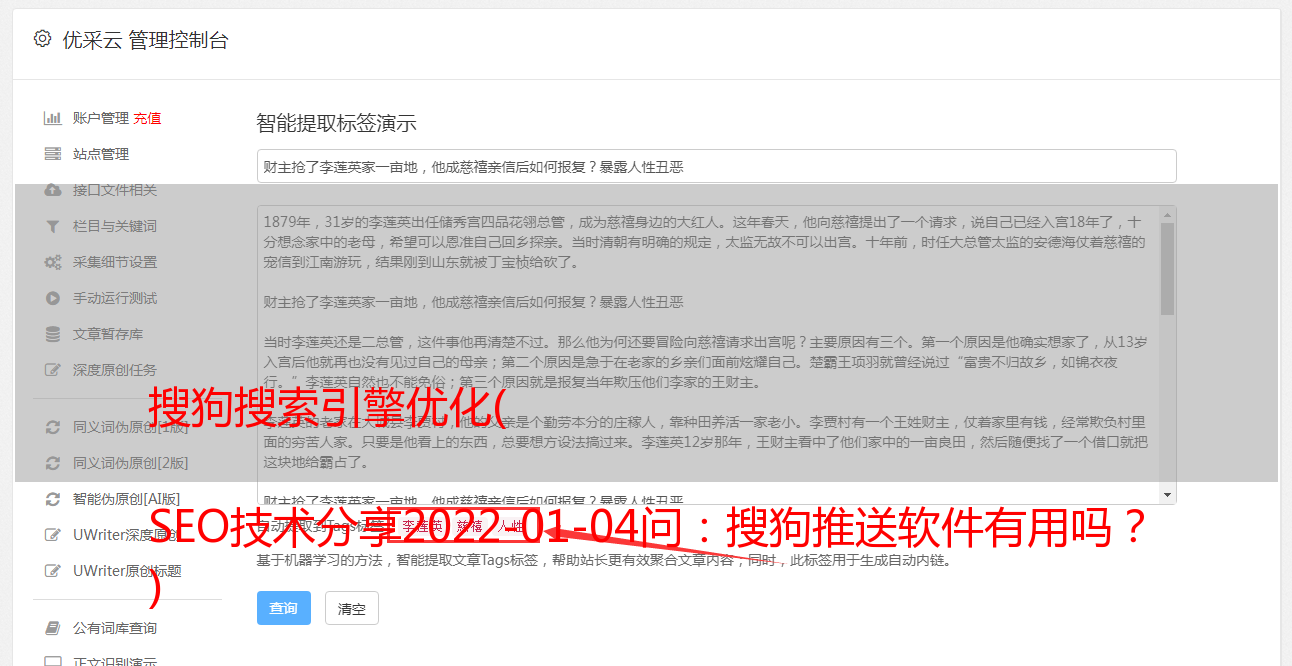Open the book icon for 公有词库查询

[53, 628]
